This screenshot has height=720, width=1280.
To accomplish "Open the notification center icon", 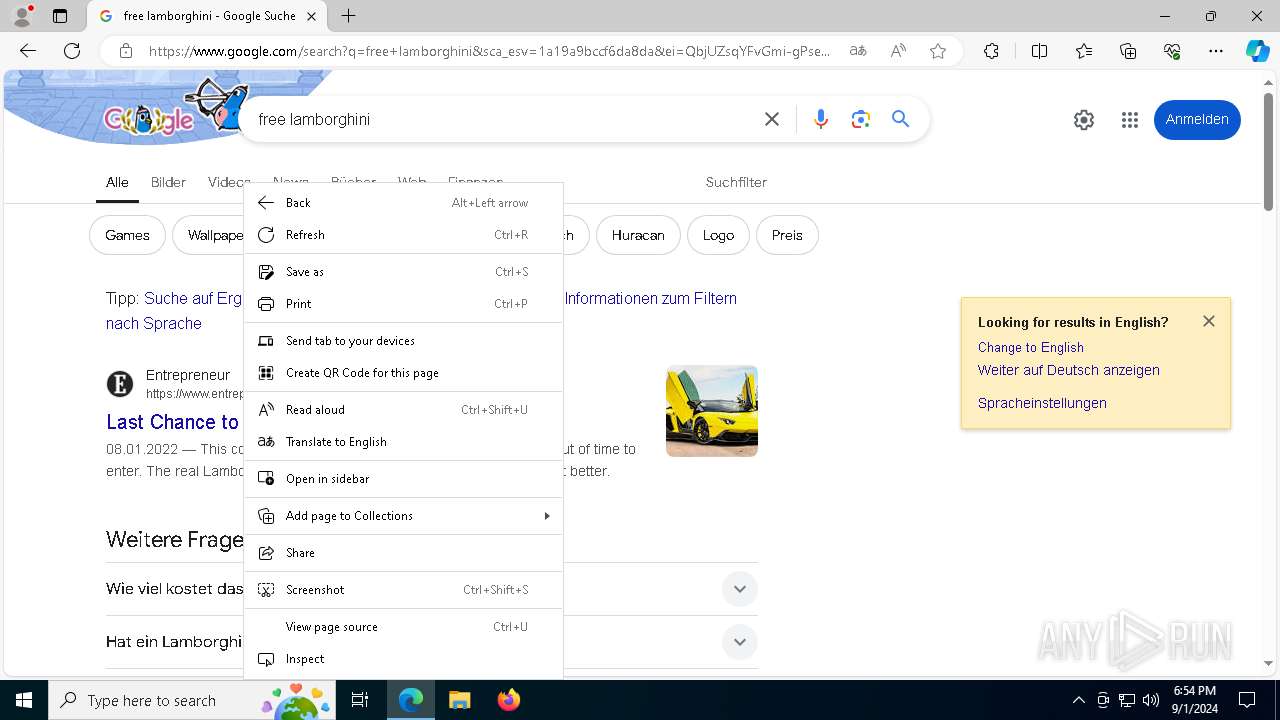I will [x=1247, y=700].
